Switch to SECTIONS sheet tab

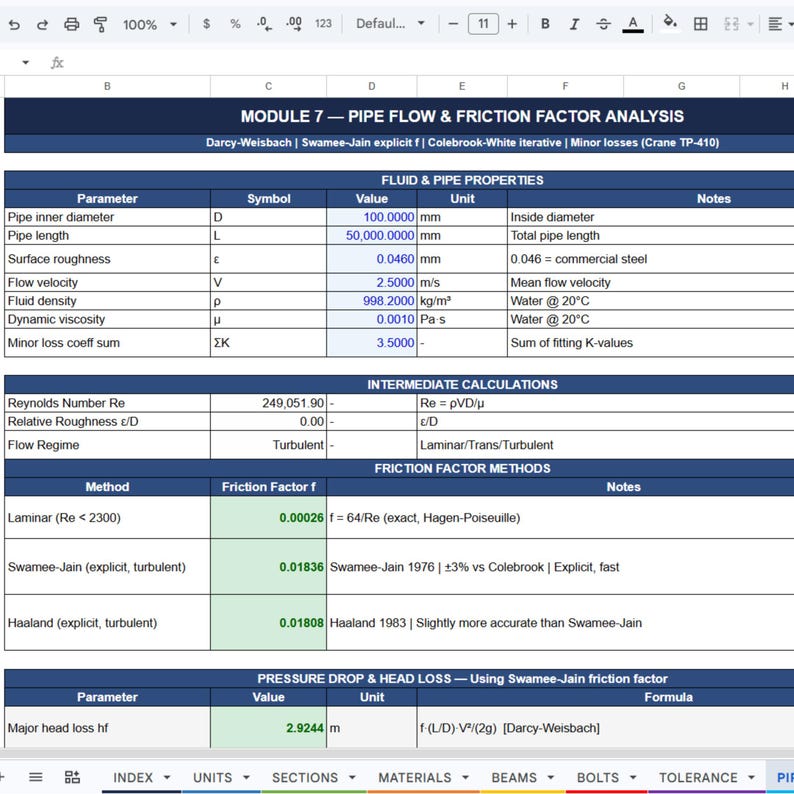tap(305, 777)
